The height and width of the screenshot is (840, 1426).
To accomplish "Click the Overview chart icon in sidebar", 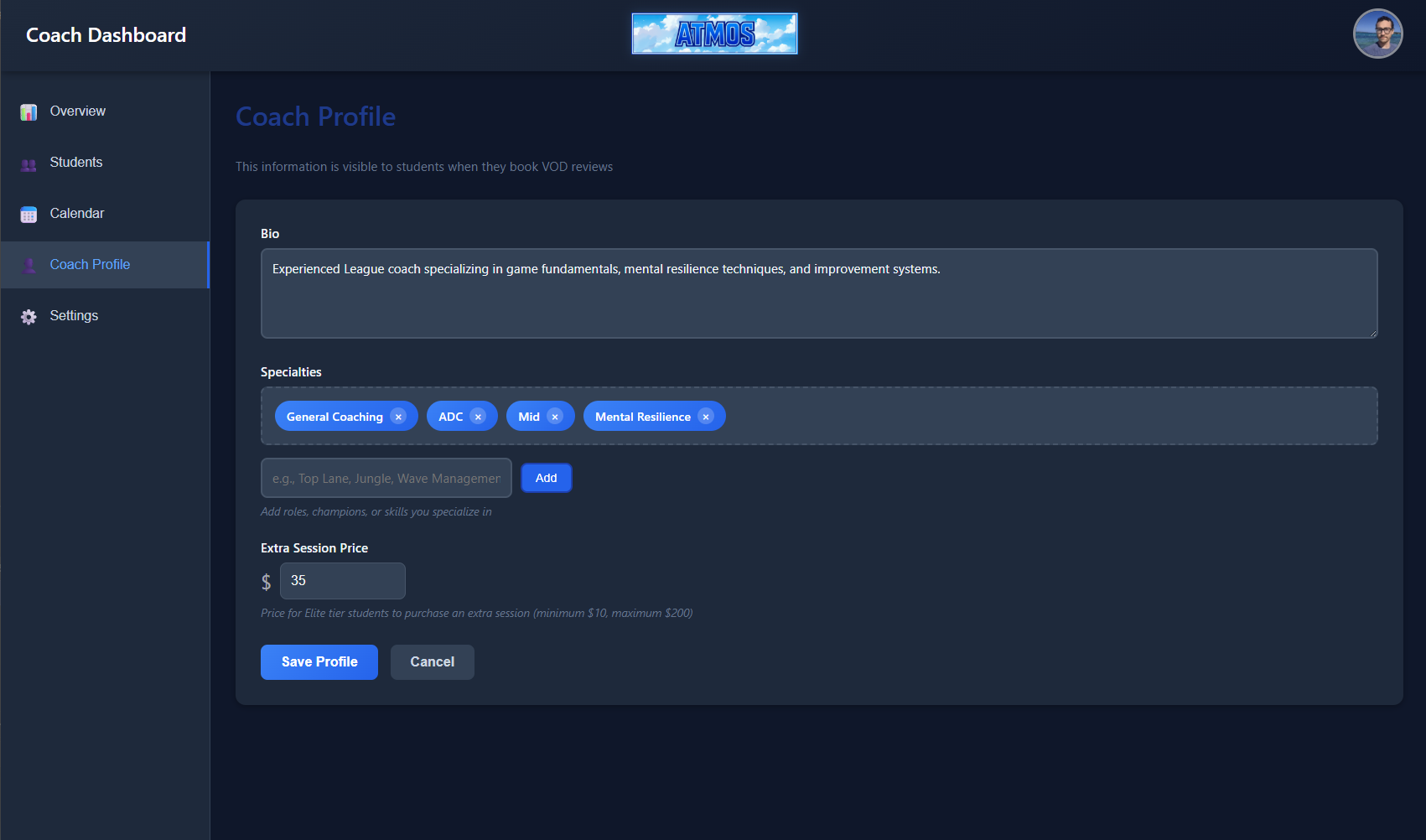I will coord(29,112).
